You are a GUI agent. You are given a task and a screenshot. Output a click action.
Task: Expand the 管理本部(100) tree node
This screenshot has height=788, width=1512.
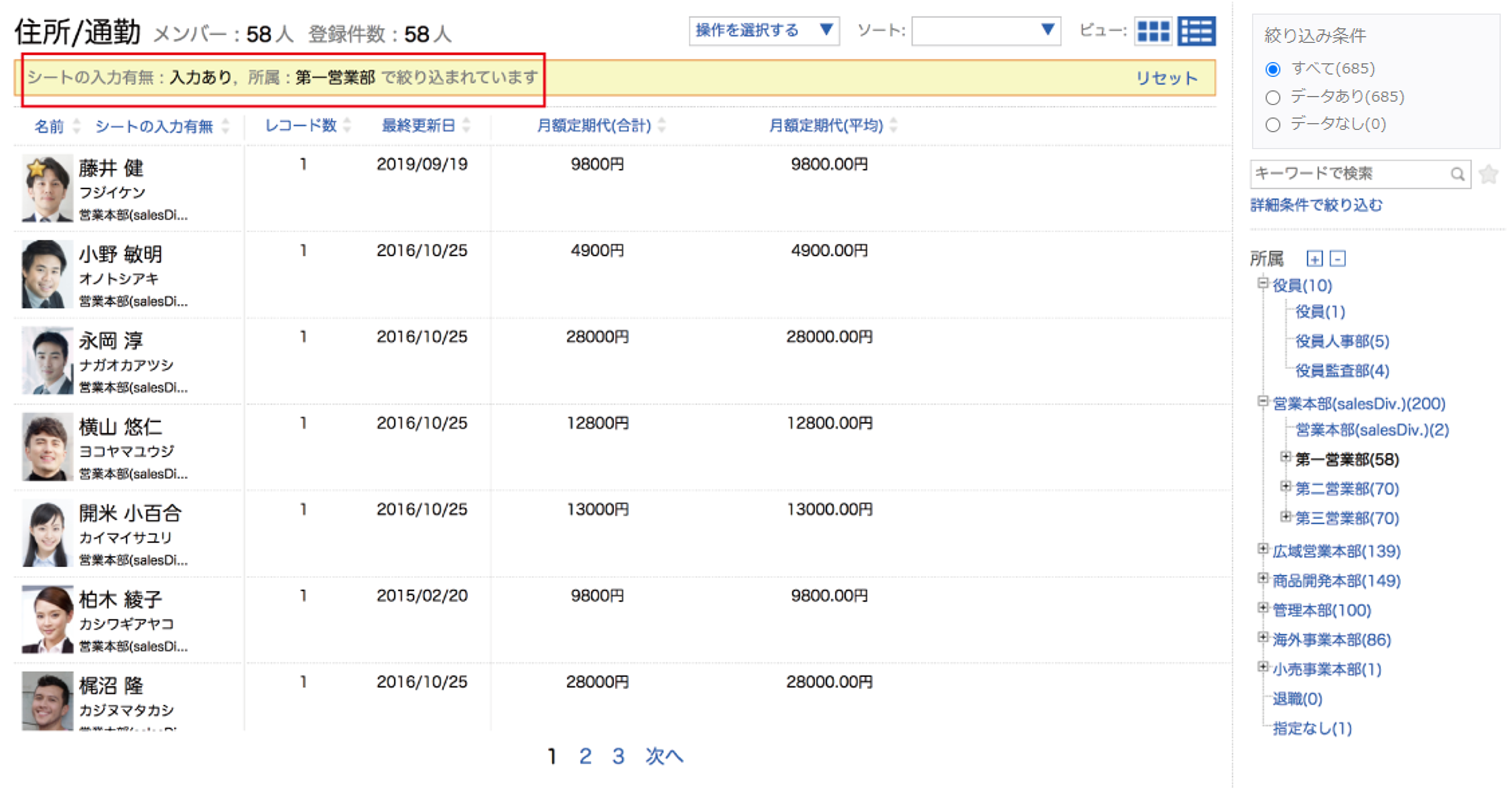pyautogui.click(x=1262, y=608)
